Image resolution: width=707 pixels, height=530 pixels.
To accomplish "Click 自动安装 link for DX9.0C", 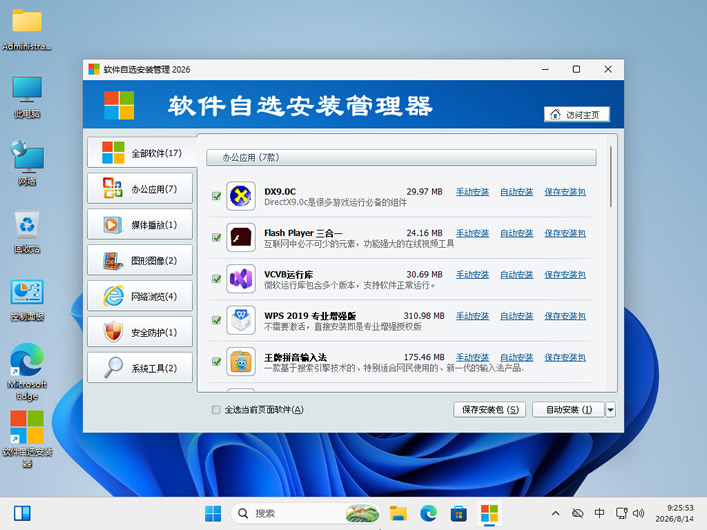I will pyautogui.click(x=517, y=192).
